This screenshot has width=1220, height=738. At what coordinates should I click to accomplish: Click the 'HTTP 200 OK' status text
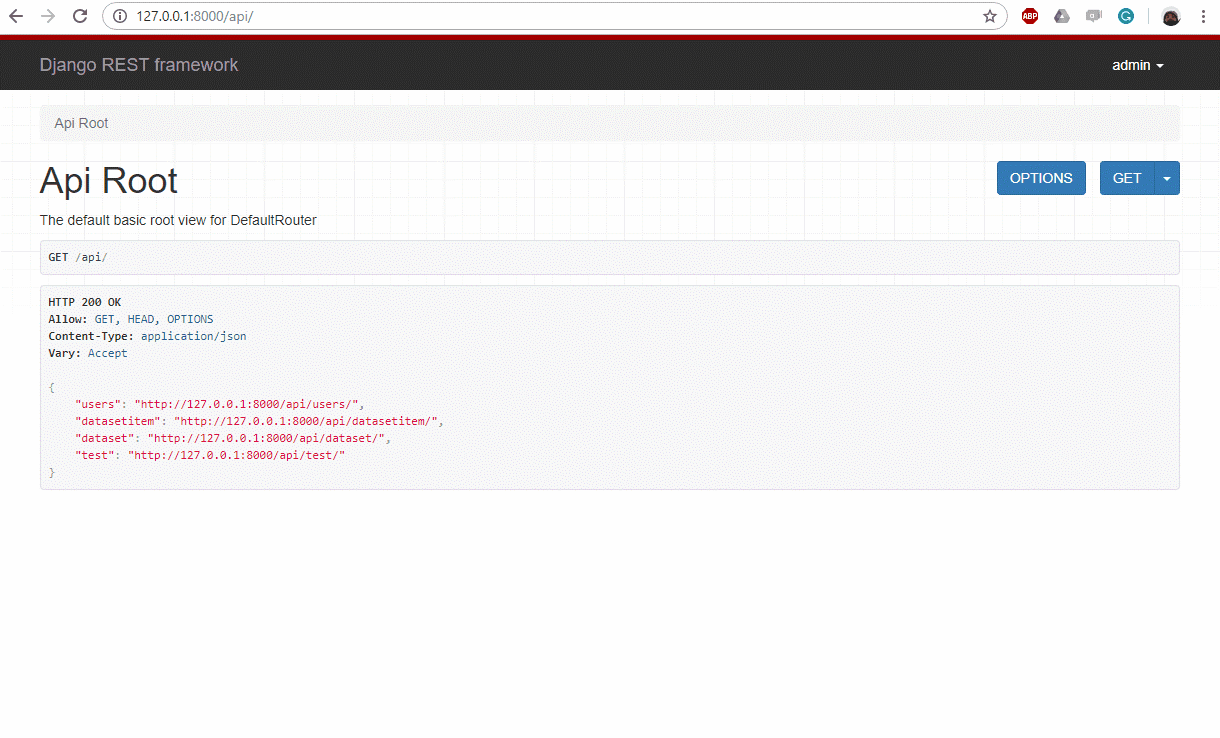coord(85,302)
